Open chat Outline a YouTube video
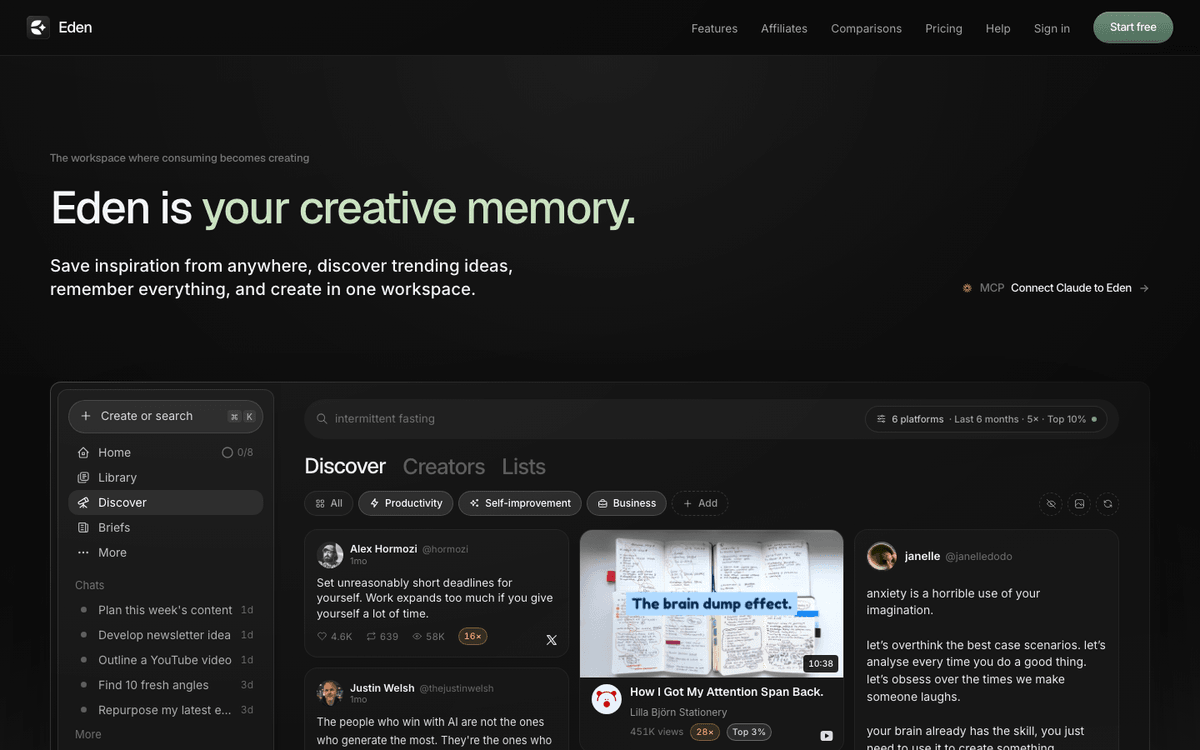The image size is (1200, 750). (x=166, y=660)
